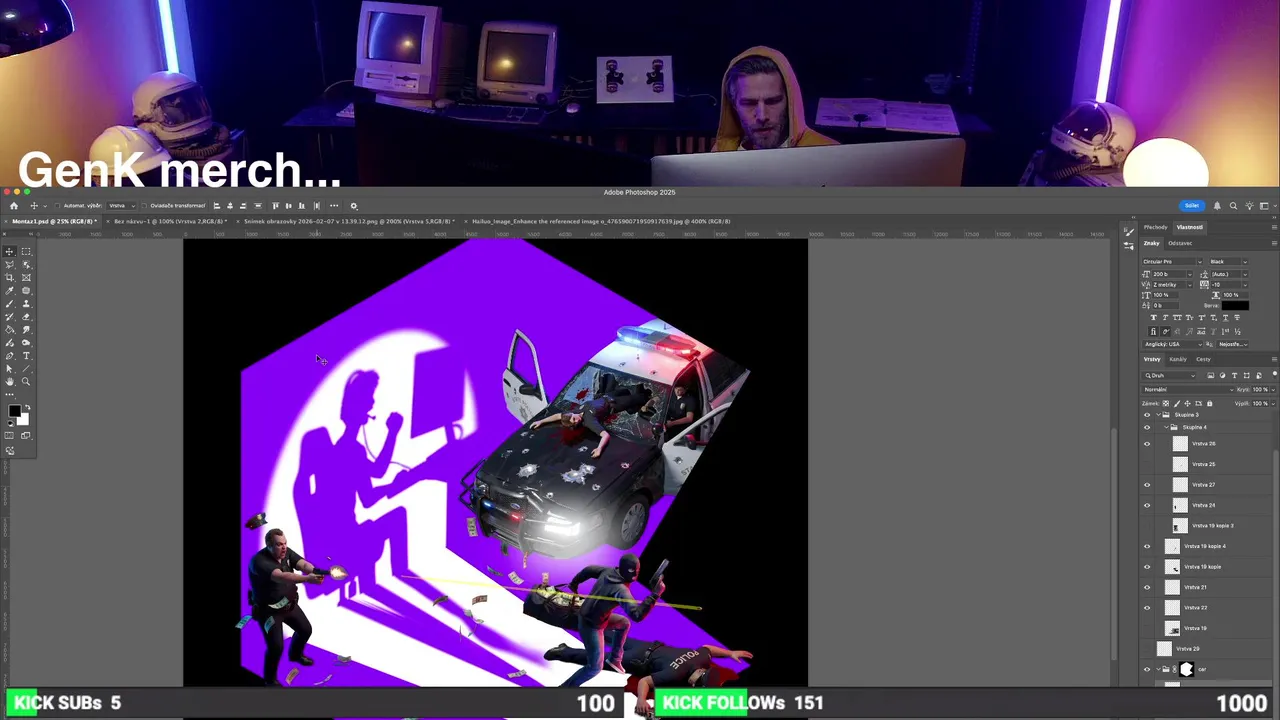Collapse the Skupina 3 group
This screenshot has height=720, width=1280.
pos(1158,414)
